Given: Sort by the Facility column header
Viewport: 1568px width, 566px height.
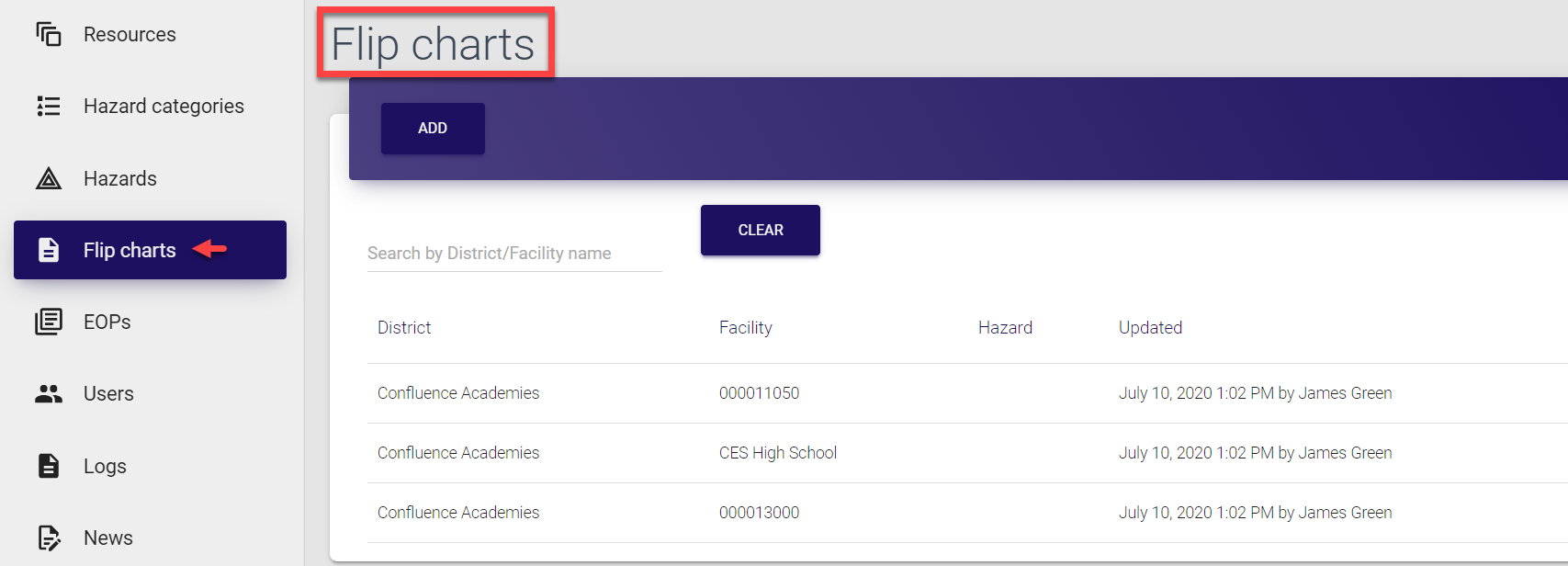Looking at the screenshot, I should 745,328.
